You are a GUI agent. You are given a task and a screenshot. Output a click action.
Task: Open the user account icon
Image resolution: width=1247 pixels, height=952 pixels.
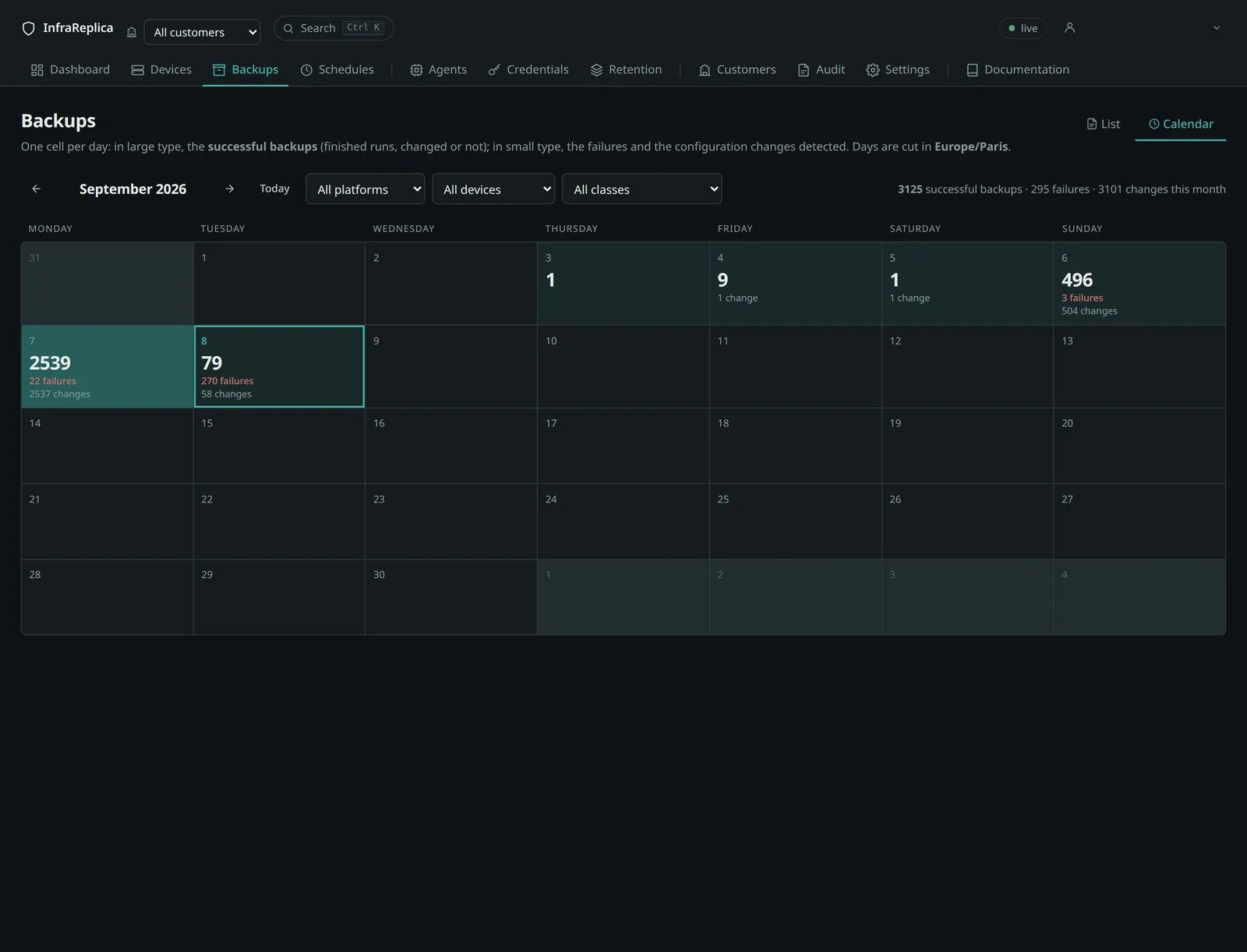click(1070, 28)
